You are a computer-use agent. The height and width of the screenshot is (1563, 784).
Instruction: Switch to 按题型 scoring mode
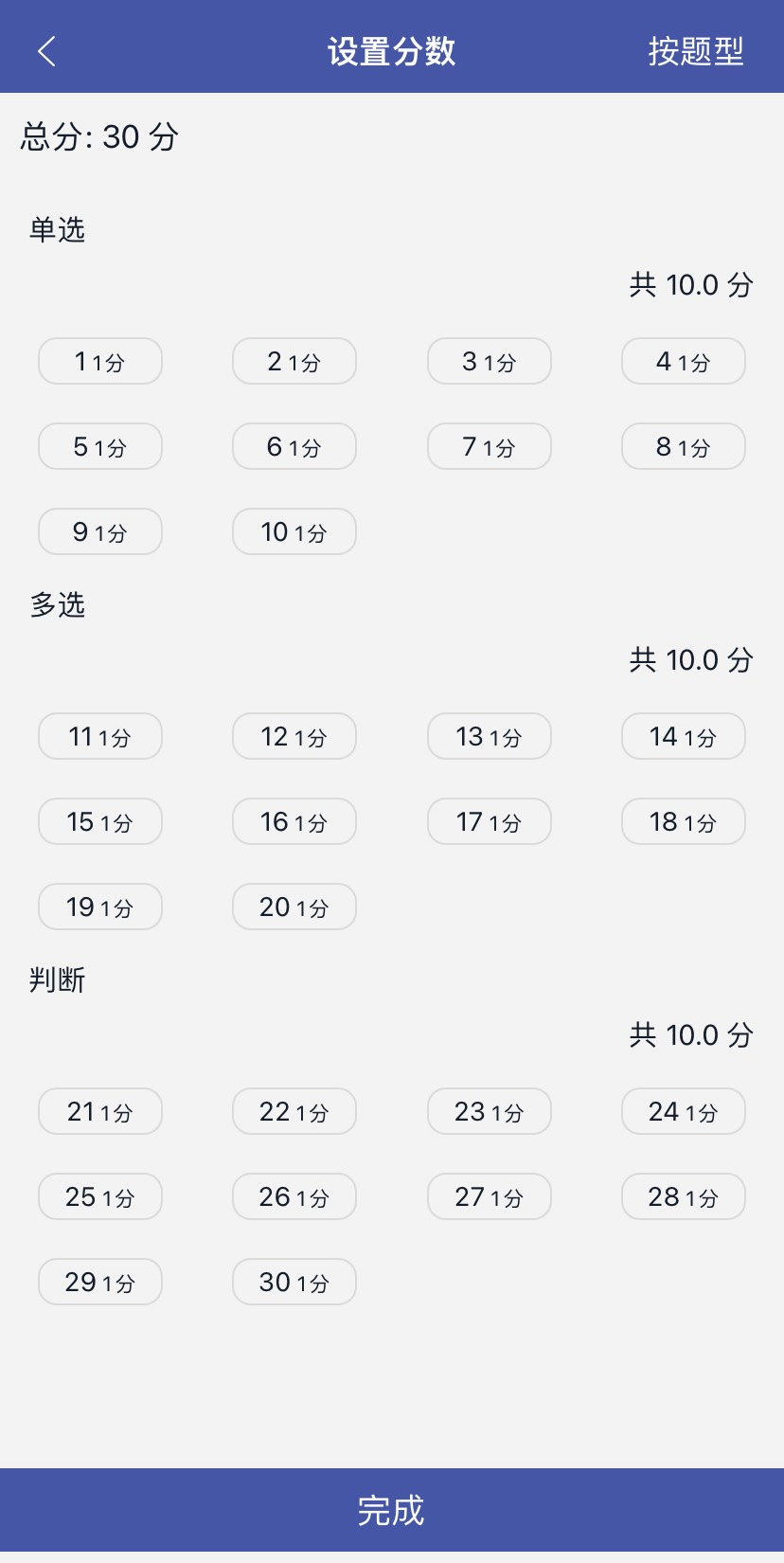pos(695,51)
